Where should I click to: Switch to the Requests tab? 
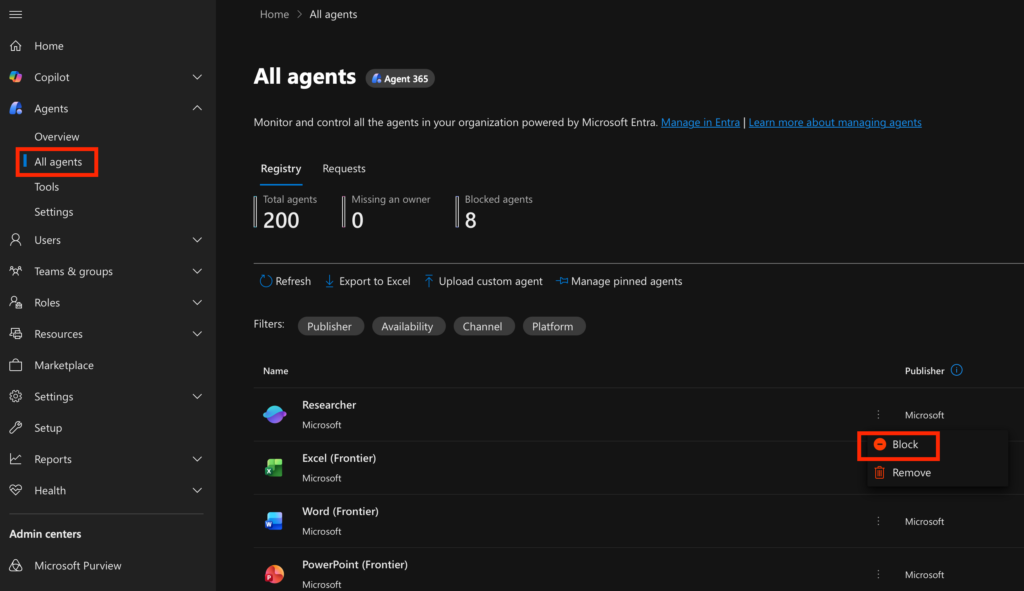pyautogui.click(x=343, y=169)
